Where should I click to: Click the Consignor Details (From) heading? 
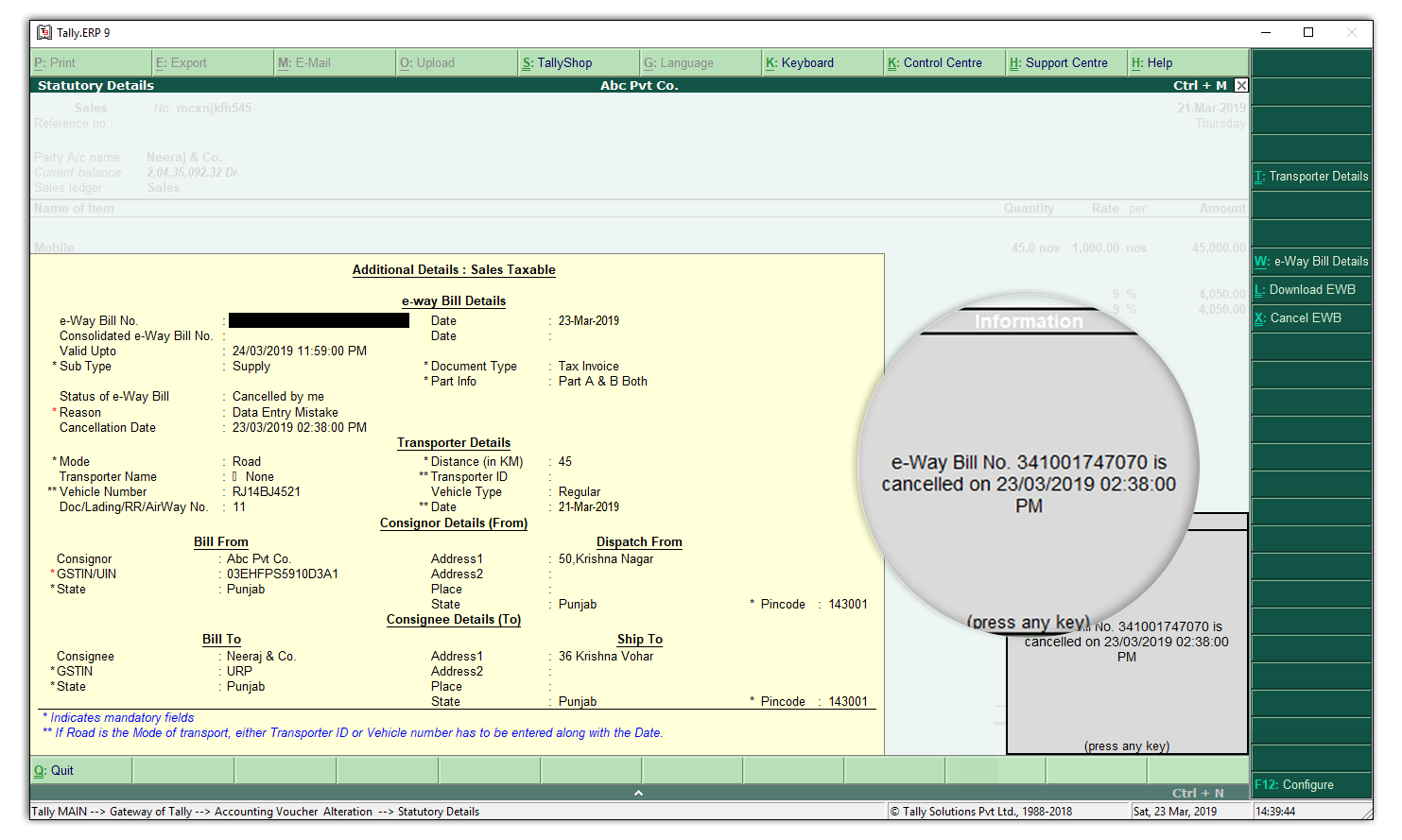454,523
